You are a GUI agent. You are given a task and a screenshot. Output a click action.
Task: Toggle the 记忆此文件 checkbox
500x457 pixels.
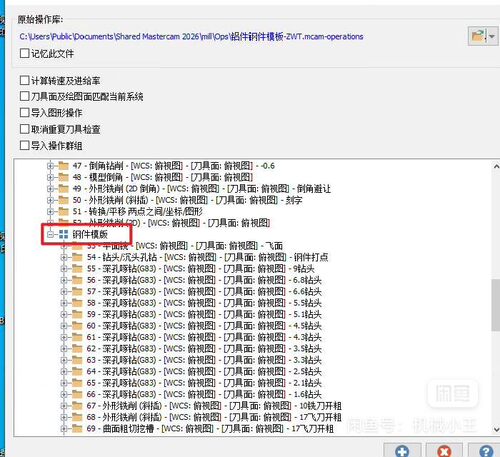24,53
